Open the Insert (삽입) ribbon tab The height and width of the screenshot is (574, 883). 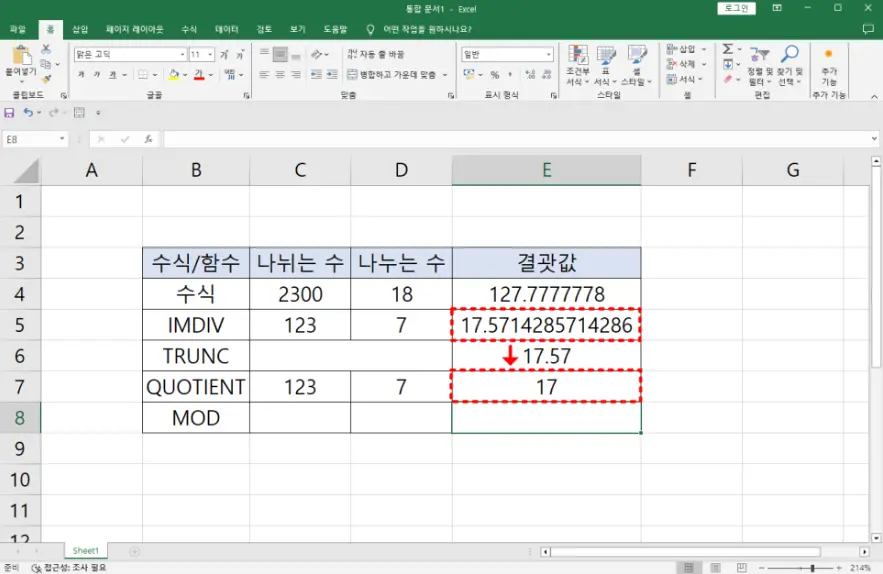80,30
